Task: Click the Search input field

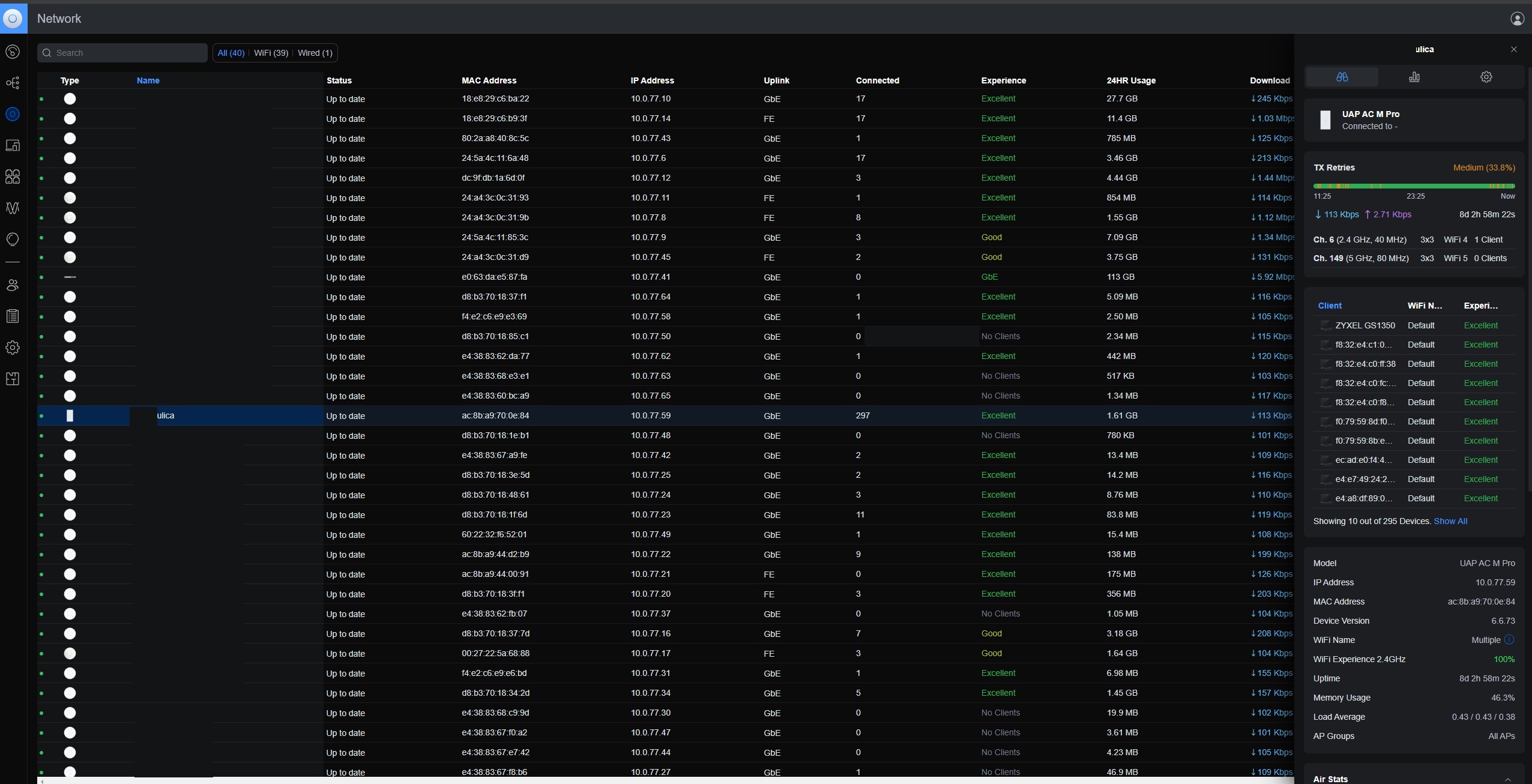Action: click(x=122, y=53)
